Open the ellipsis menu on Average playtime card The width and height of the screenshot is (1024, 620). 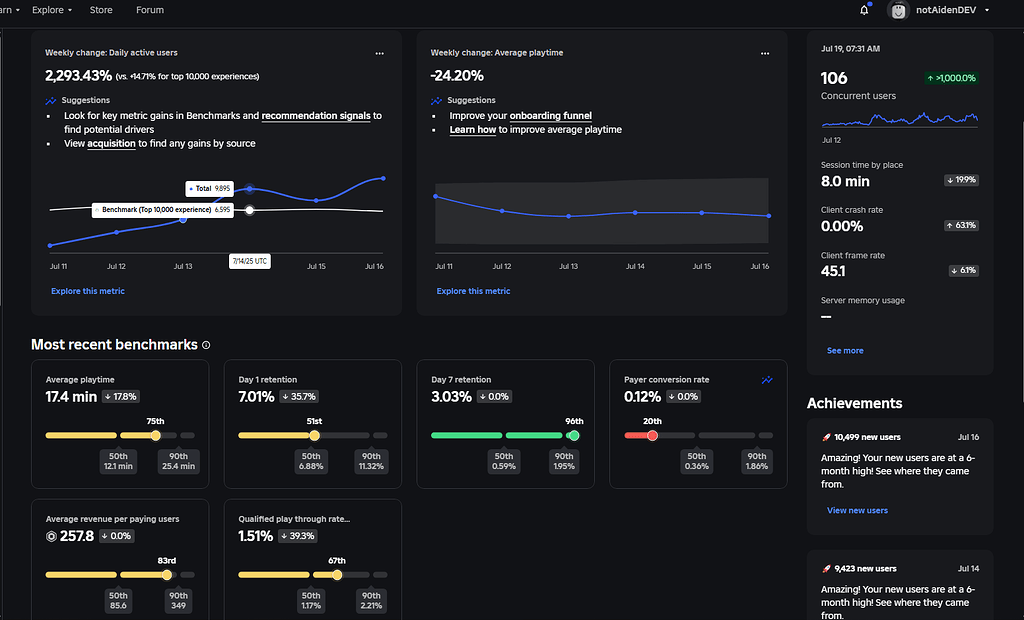[x=765, y=54]
